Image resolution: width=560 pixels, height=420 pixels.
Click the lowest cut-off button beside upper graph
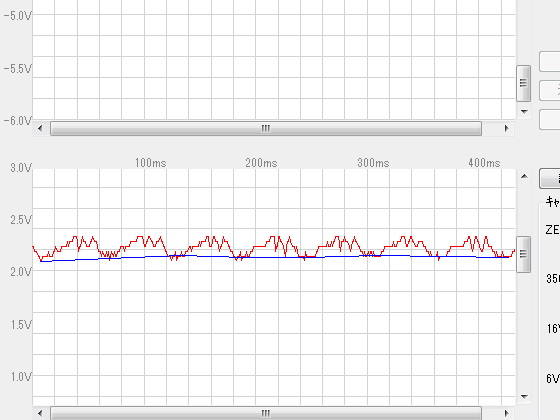pos(550,119)
